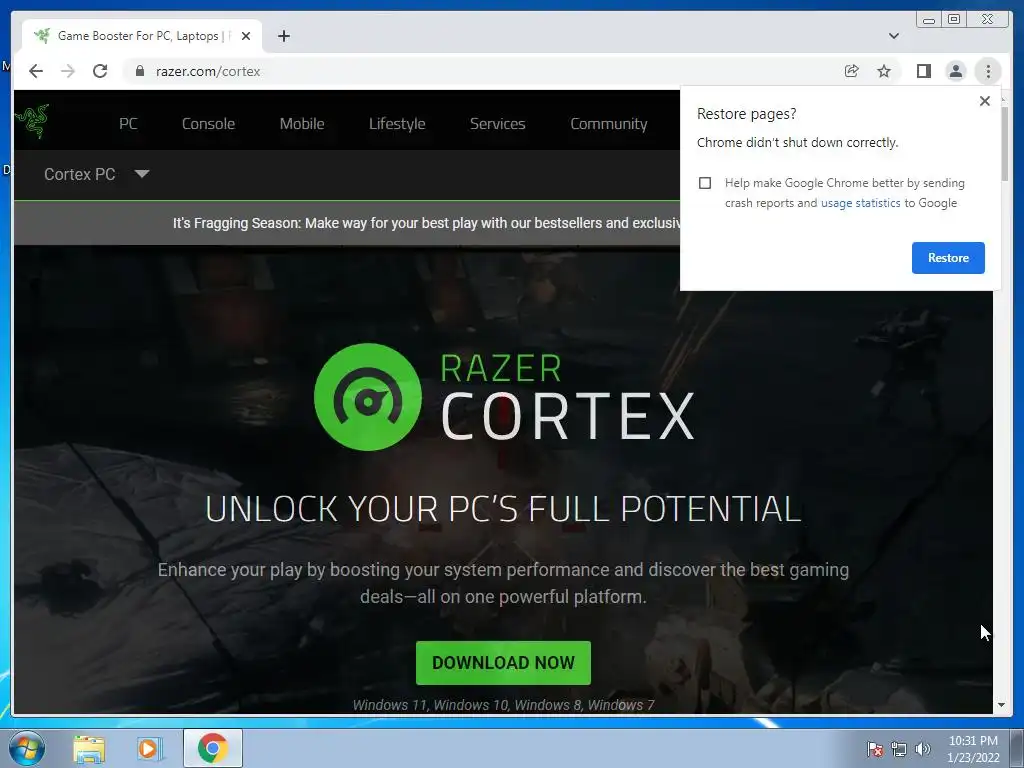
Task: Click the Enhance your play description paragraph
Action: pos(503,583)
